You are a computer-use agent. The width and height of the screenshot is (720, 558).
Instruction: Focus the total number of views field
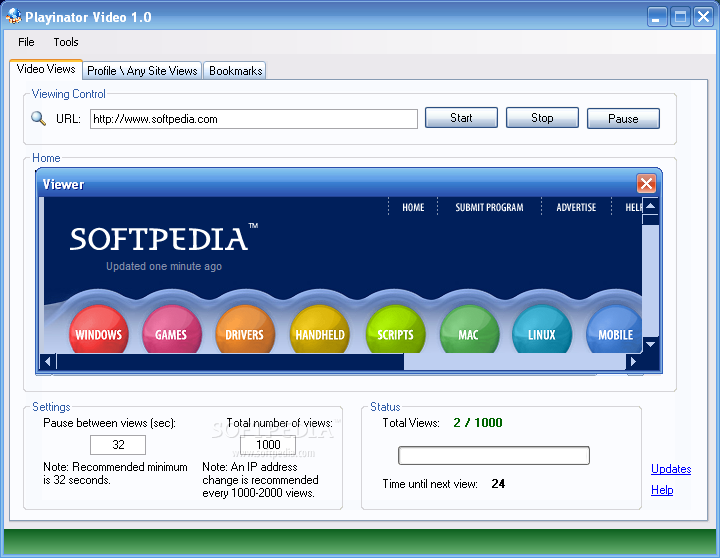point(268,445)
